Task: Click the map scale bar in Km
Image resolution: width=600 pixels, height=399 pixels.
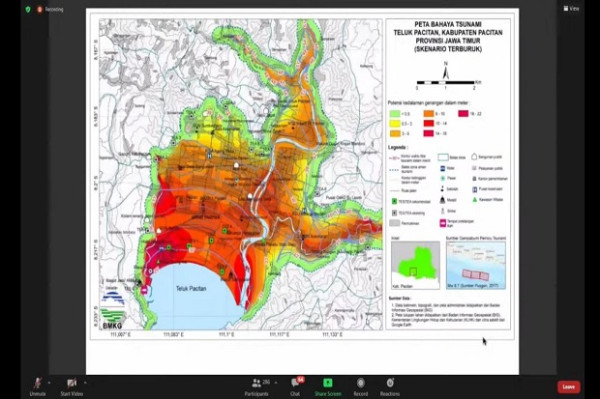Action: [x=448, y=84]
